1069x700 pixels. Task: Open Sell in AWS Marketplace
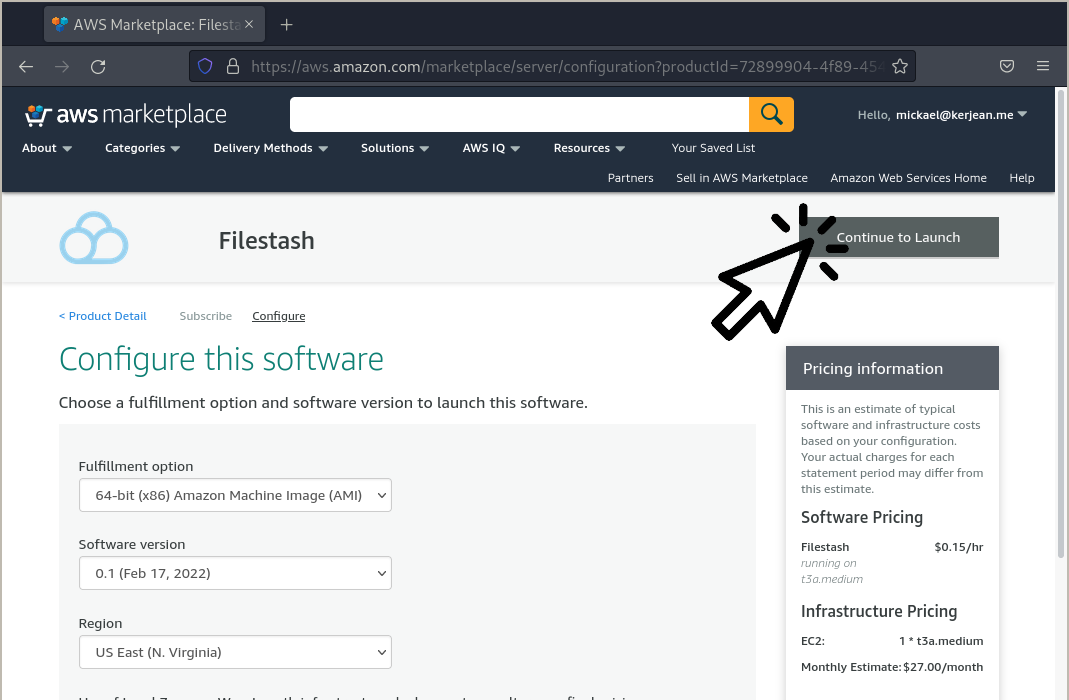[742, 178]
